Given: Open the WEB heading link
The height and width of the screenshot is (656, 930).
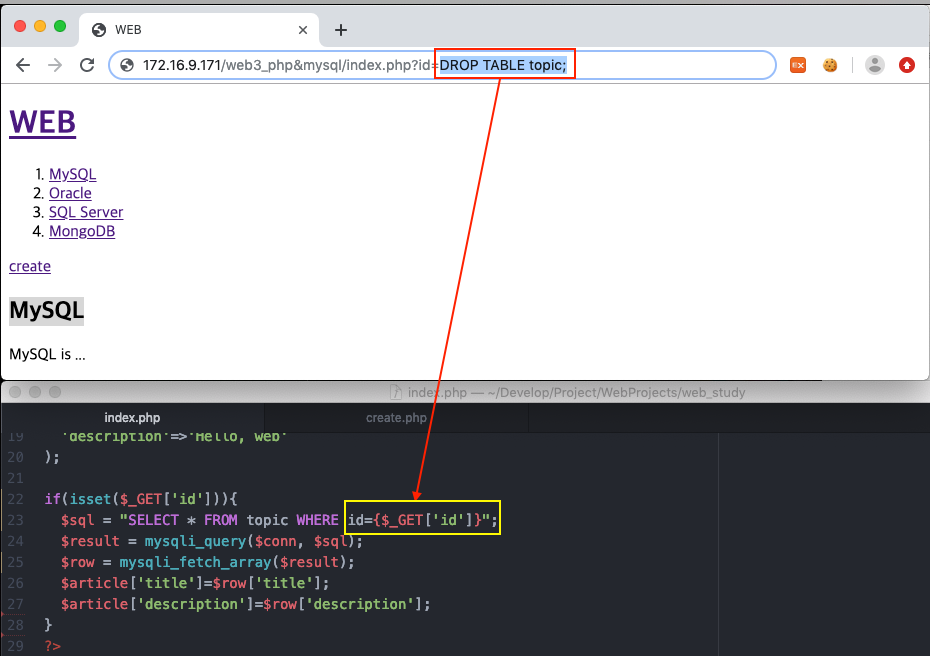Looking at the screenshot, I should click(x=43, y=122).
